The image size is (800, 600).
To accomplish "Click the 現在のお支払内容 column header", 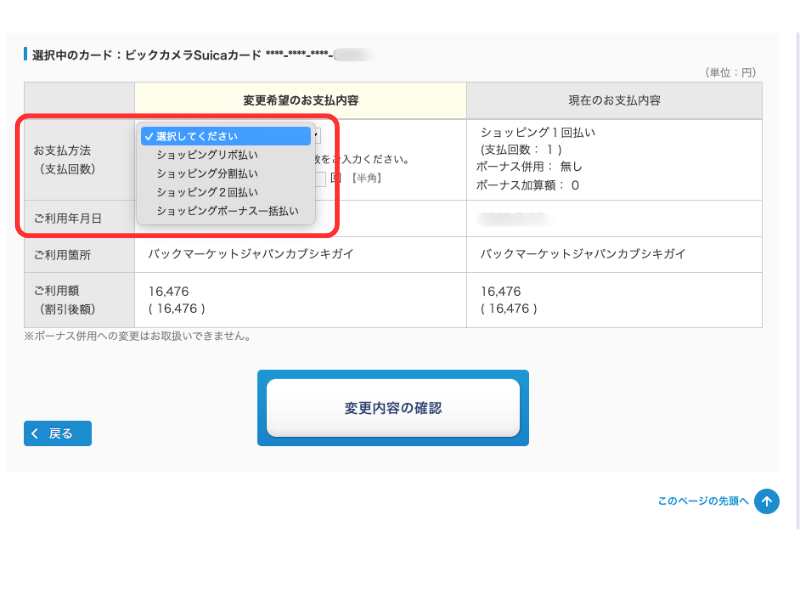I will click(x=614, y=101).
